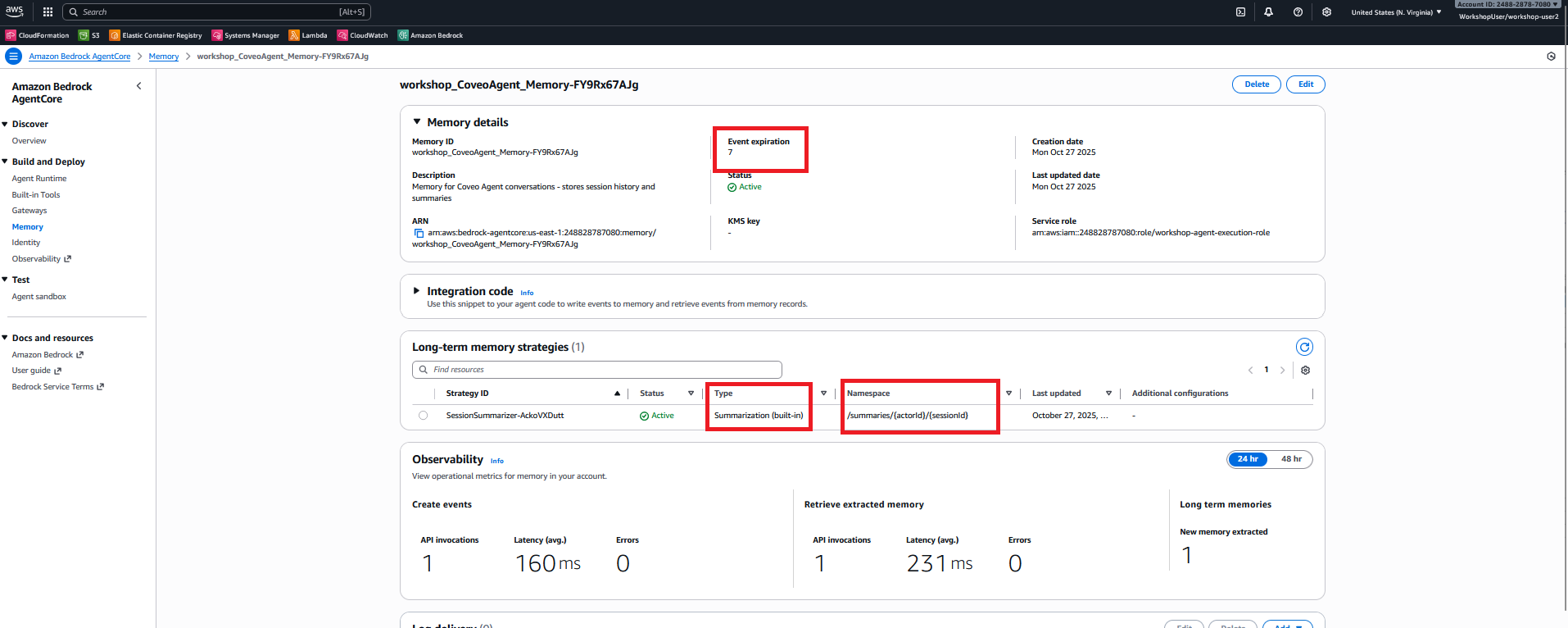Open Memory in the side navigation

[x=28, y=227]
